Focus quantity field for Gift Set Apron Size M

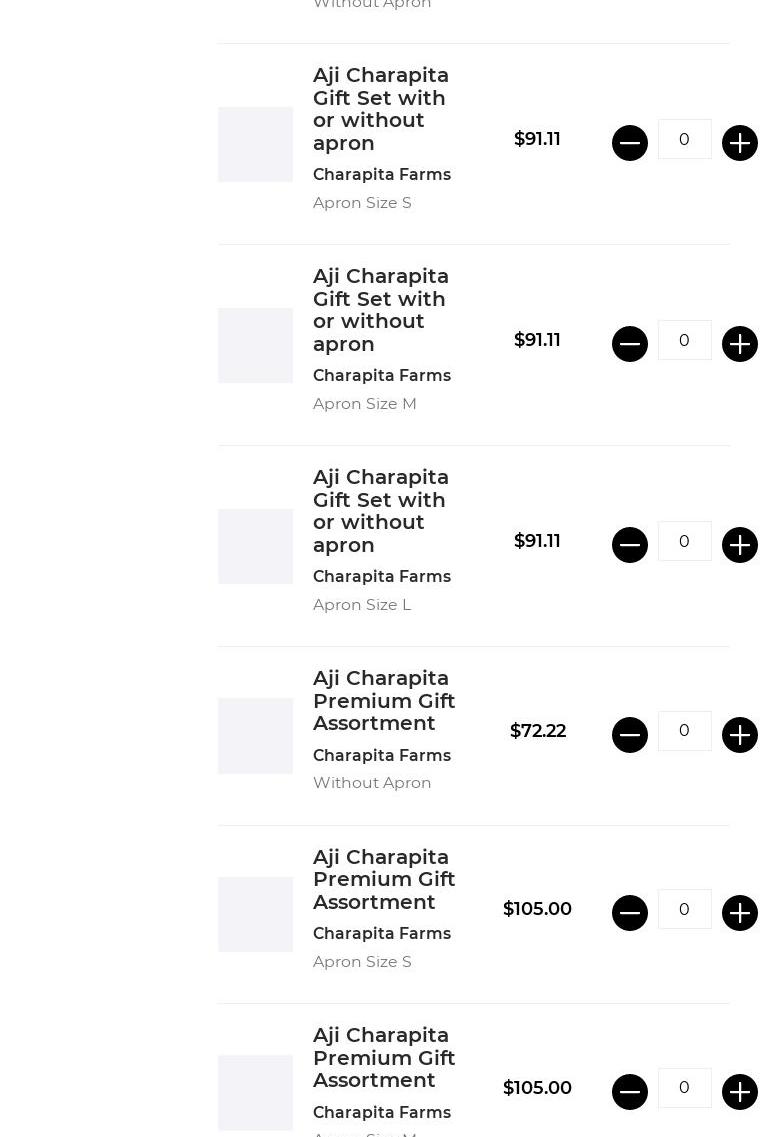click(x=685, y=340)
